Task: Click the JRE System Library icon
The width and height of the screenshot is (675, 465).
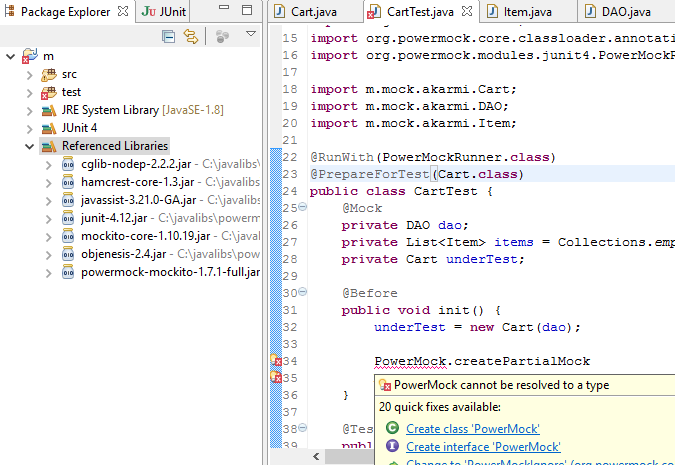Action: click(x=49, y=111)
